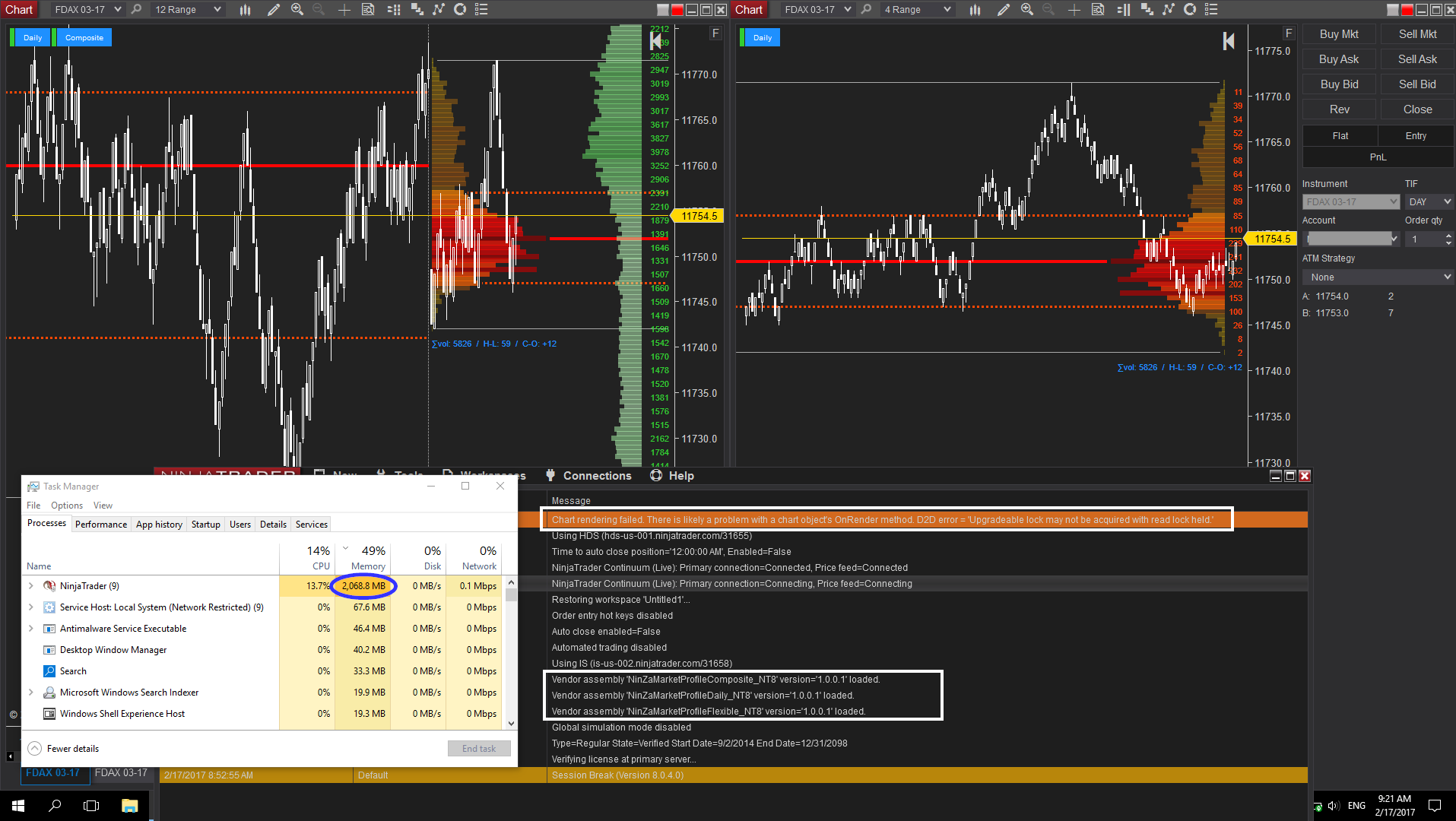Click the Buy Mkt button
This screenshot has width=1456, height=821.
pos(1339,34)
